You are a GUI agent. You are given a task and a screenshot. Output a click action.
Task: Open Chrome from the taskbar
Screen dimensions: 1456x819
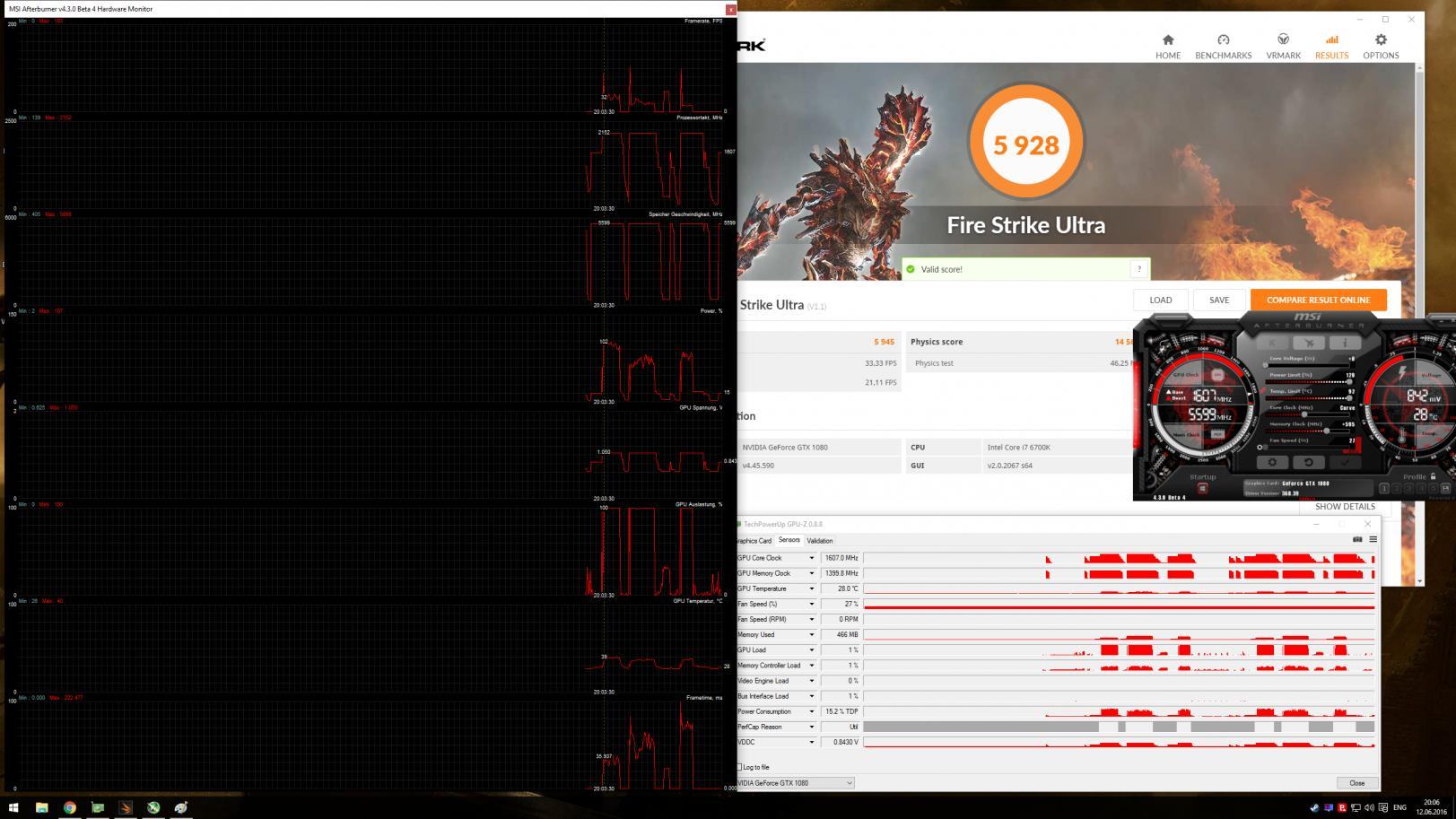(x=69, y=807)
